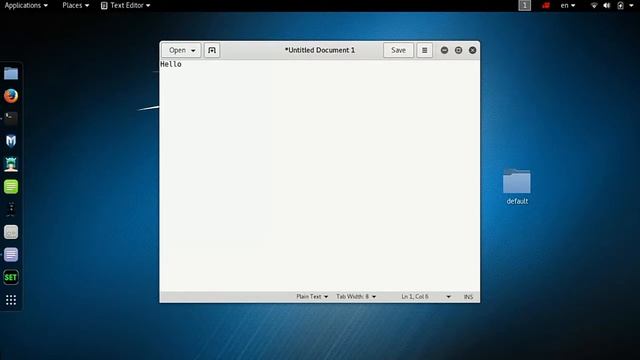
Task: Click the Save button
Action: (398, 50)
